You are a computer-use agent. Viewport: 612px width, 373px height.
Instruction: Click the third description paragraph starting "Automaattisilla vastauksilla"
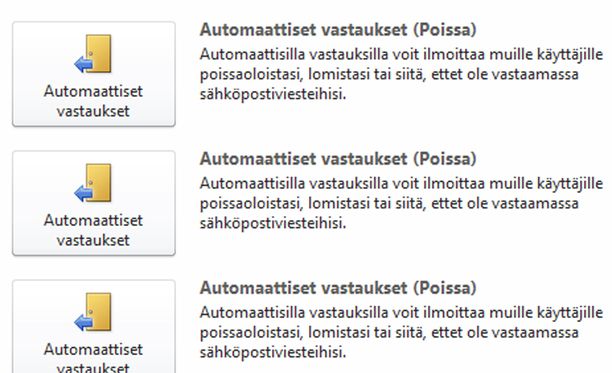pos(402,332)
